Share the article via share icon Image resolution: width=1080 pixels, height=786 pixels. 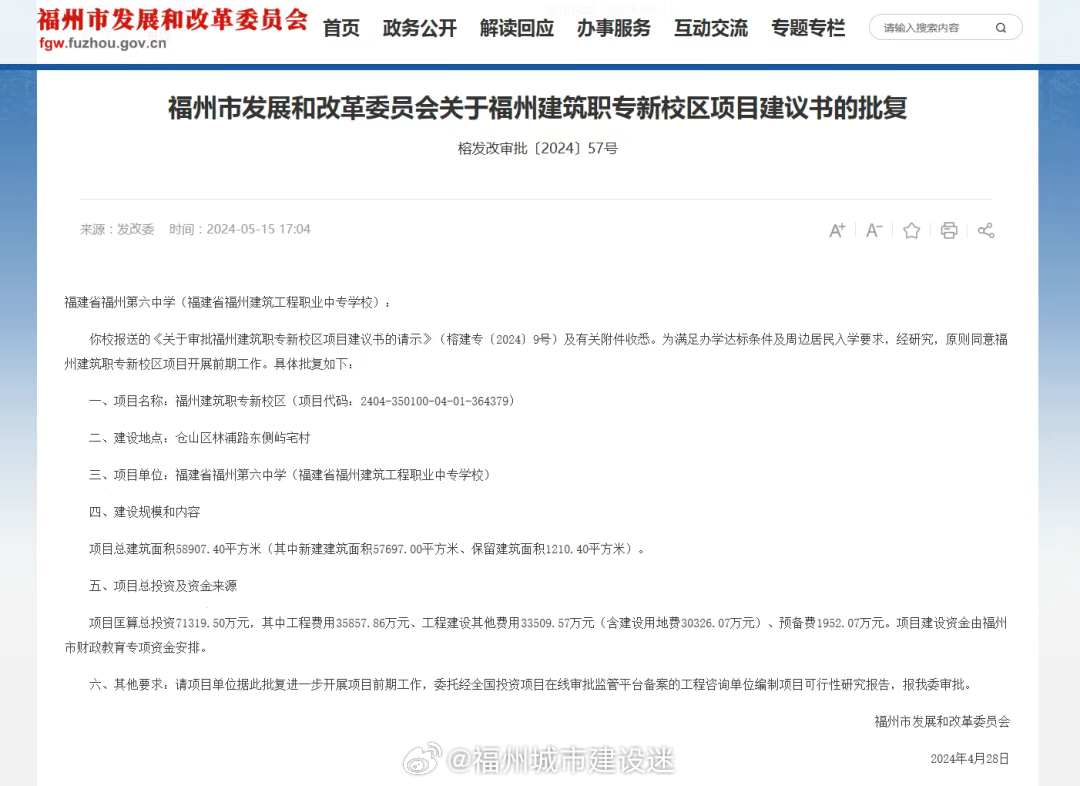pyautogui.click(x=986, y=230)
